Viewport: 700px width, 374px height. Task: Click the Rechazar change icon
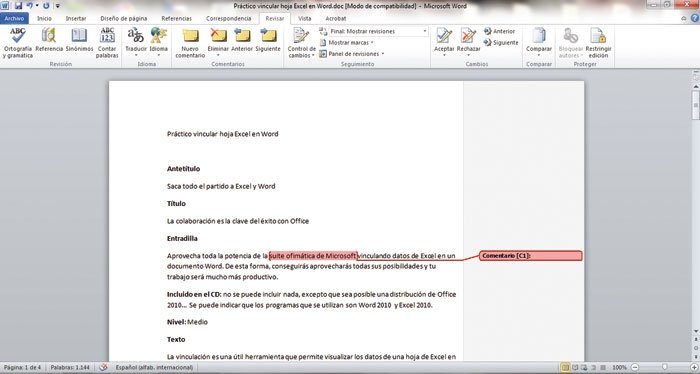468,36
